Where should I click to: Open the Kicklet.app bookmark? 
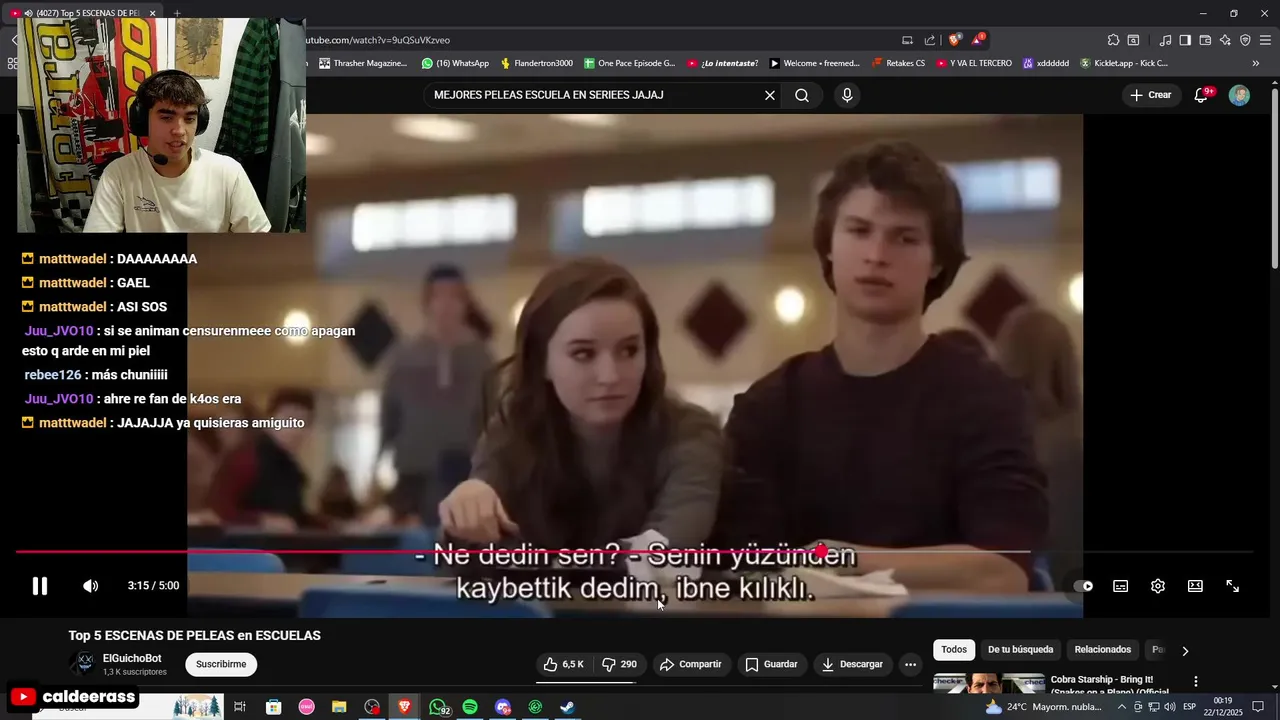pyautogui.click(x=1123, y=63)
